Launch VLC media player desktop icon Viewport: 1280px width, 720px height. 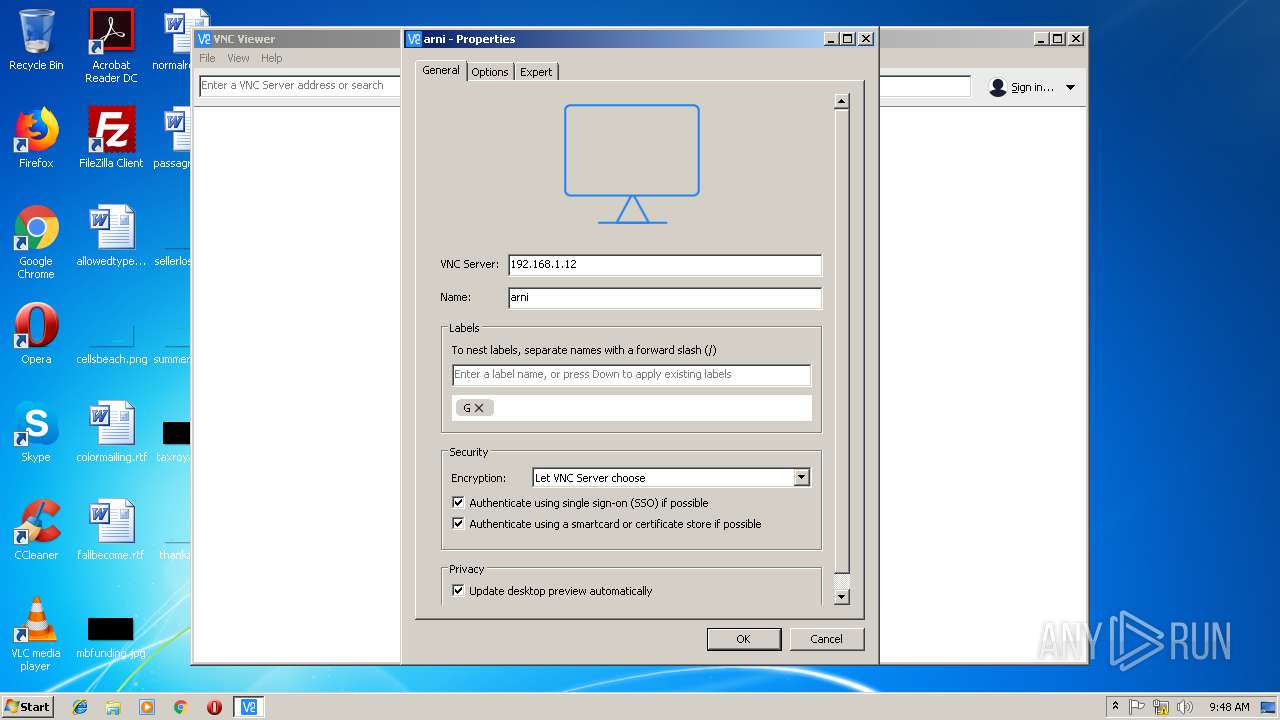click(36, 634)
